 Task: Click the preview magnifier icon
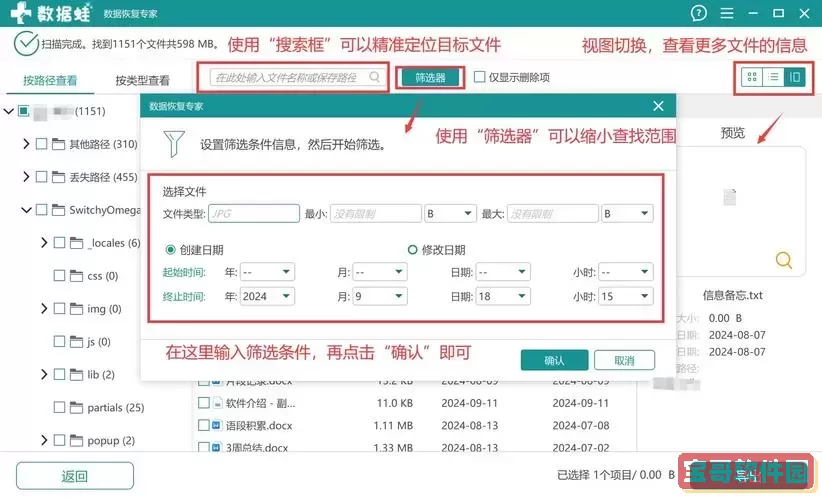pyautogui.click(x=784, y=260)
